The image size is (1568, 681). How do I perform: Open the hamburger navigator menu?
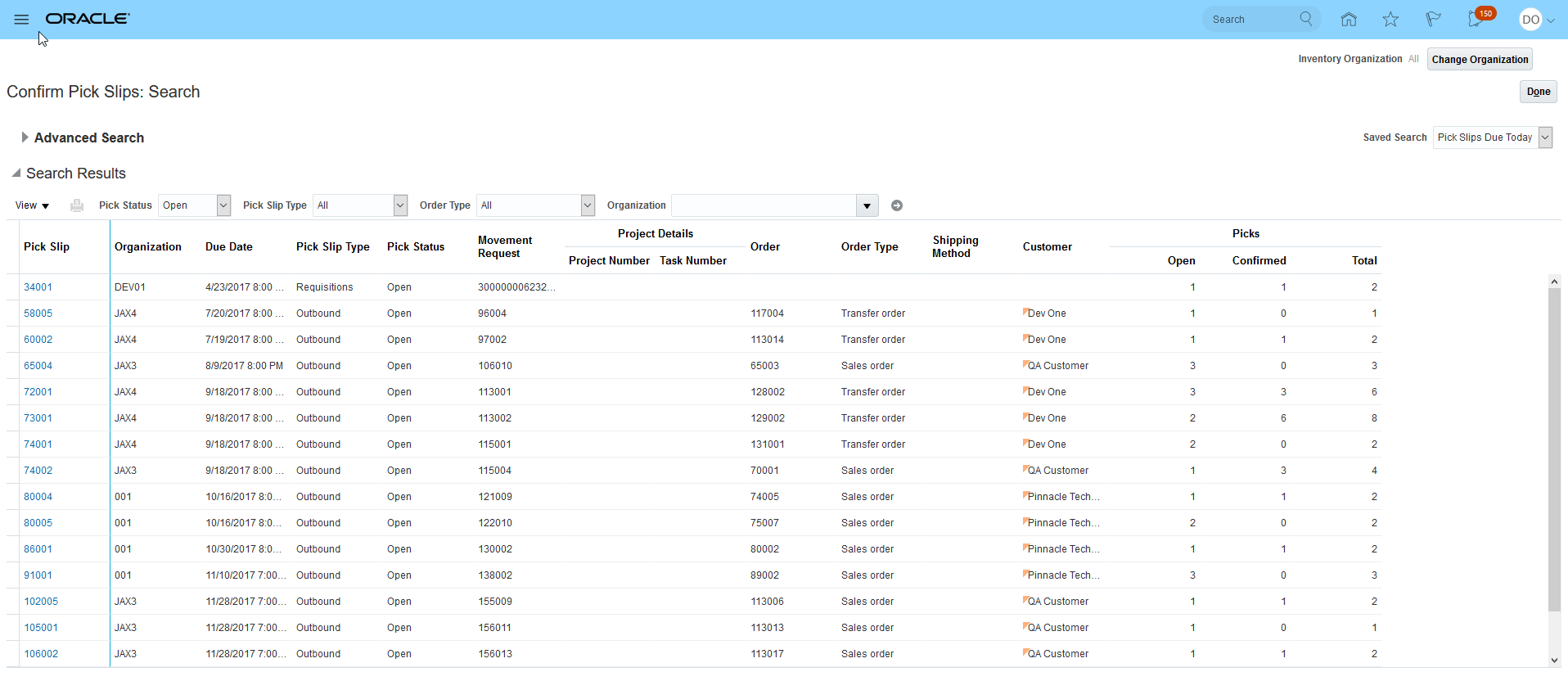tap(21, 20)
